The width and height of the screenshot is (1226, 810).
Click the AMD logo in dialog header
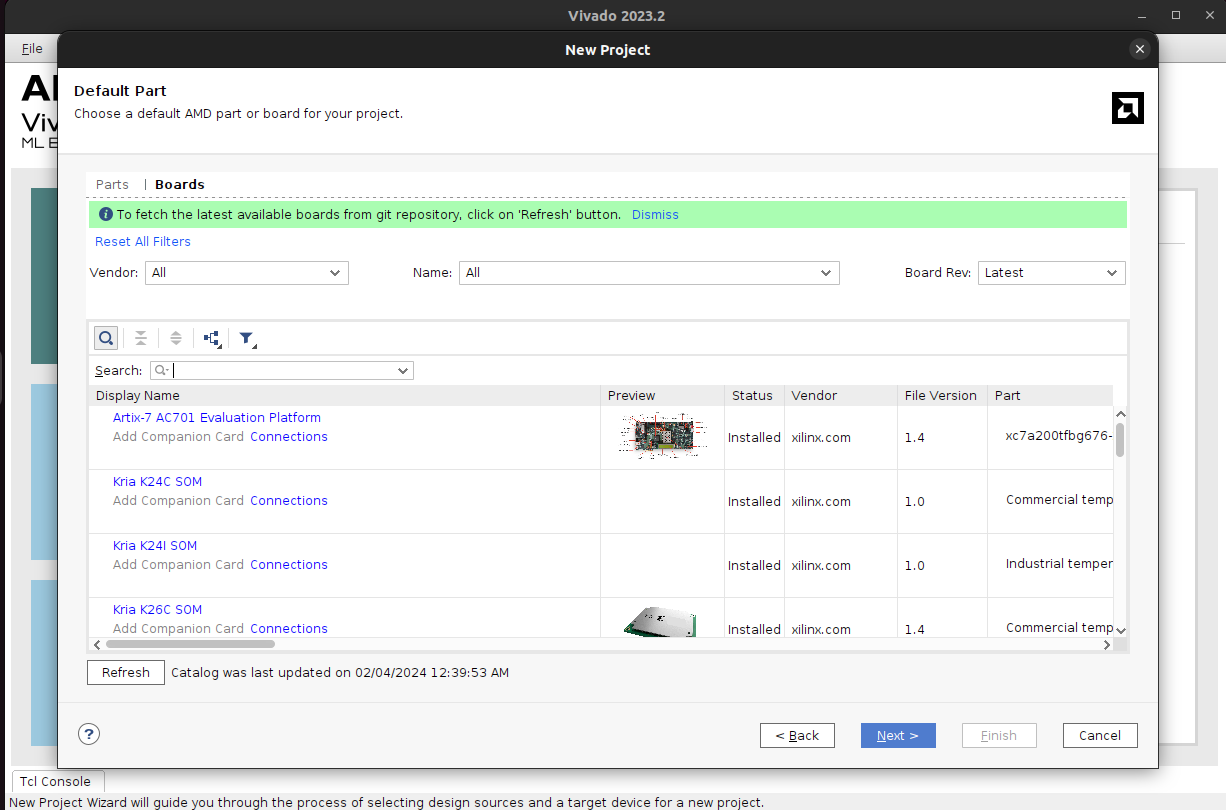coord(1127,108)
